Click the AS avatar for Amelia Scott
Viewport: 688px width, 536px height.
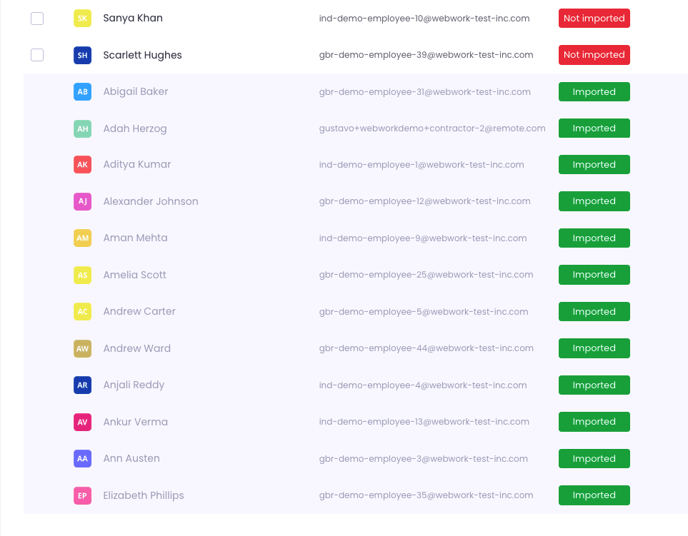coord(82,275)
